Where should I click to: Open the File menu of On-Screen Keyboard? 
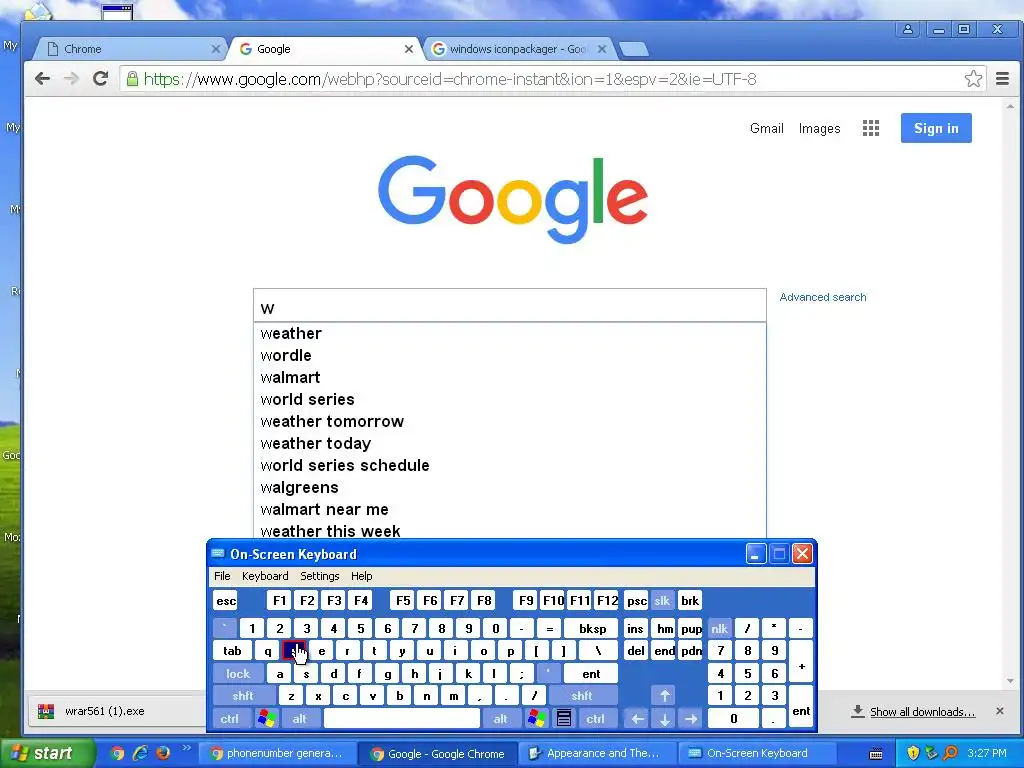pyautogui.click(x=222, y=576)
